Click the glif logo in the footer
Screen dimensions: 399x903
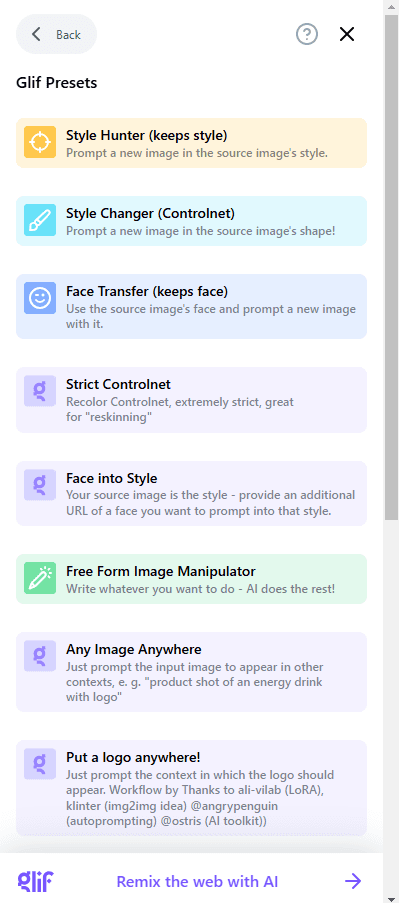[x=36, y=881]
